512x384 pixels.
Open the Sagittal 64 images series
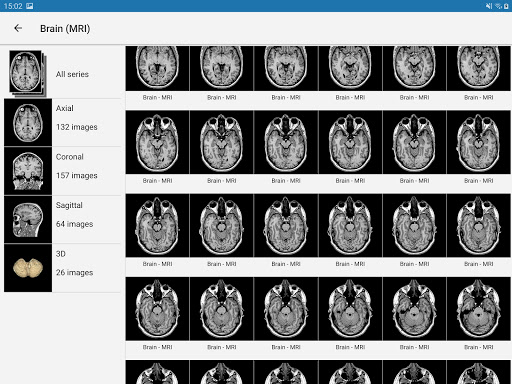[x=62, y=219]
